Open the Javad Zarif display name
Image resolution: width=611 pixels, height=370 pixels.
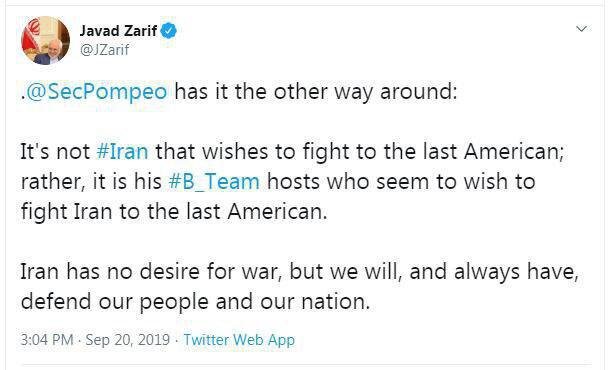pyautogui.click(x=118, y=31)
